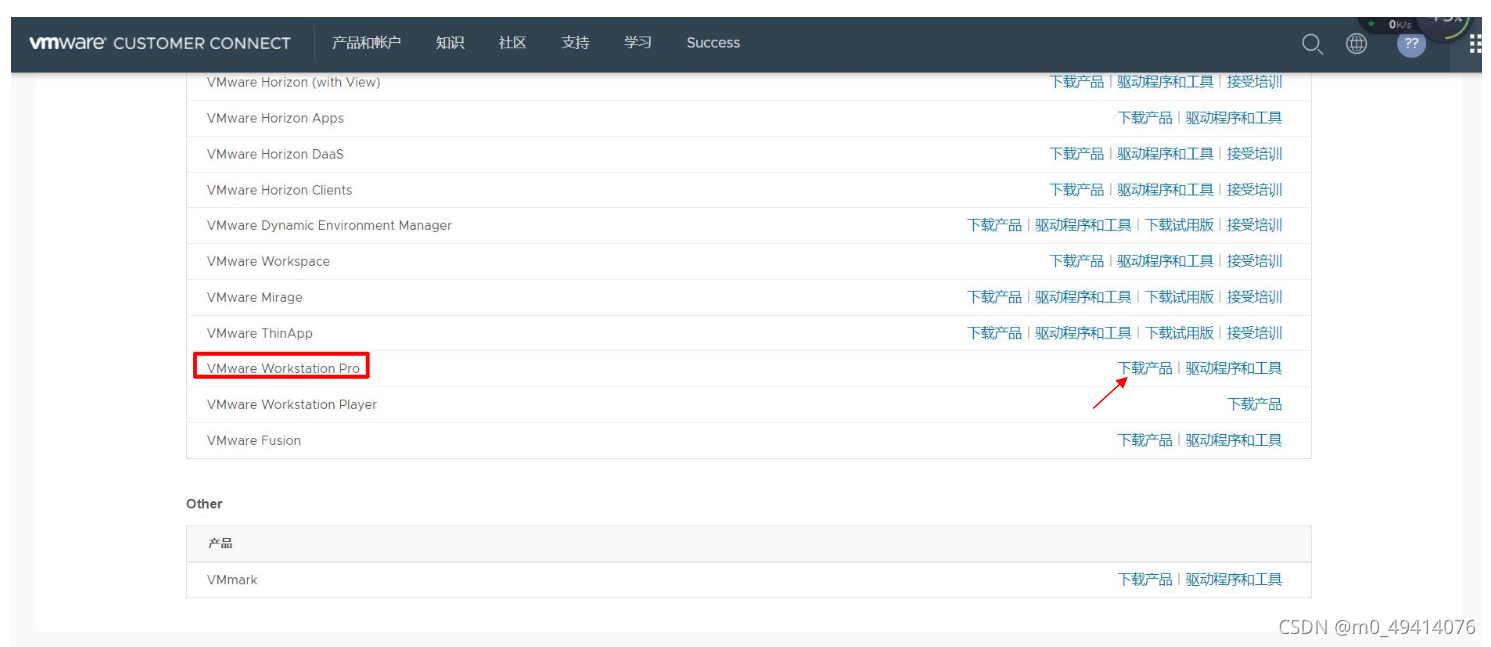Open 接受培训 for VMware Horizon (with View)
This screenshot has width=1491, height=647.
[1255, 82]
